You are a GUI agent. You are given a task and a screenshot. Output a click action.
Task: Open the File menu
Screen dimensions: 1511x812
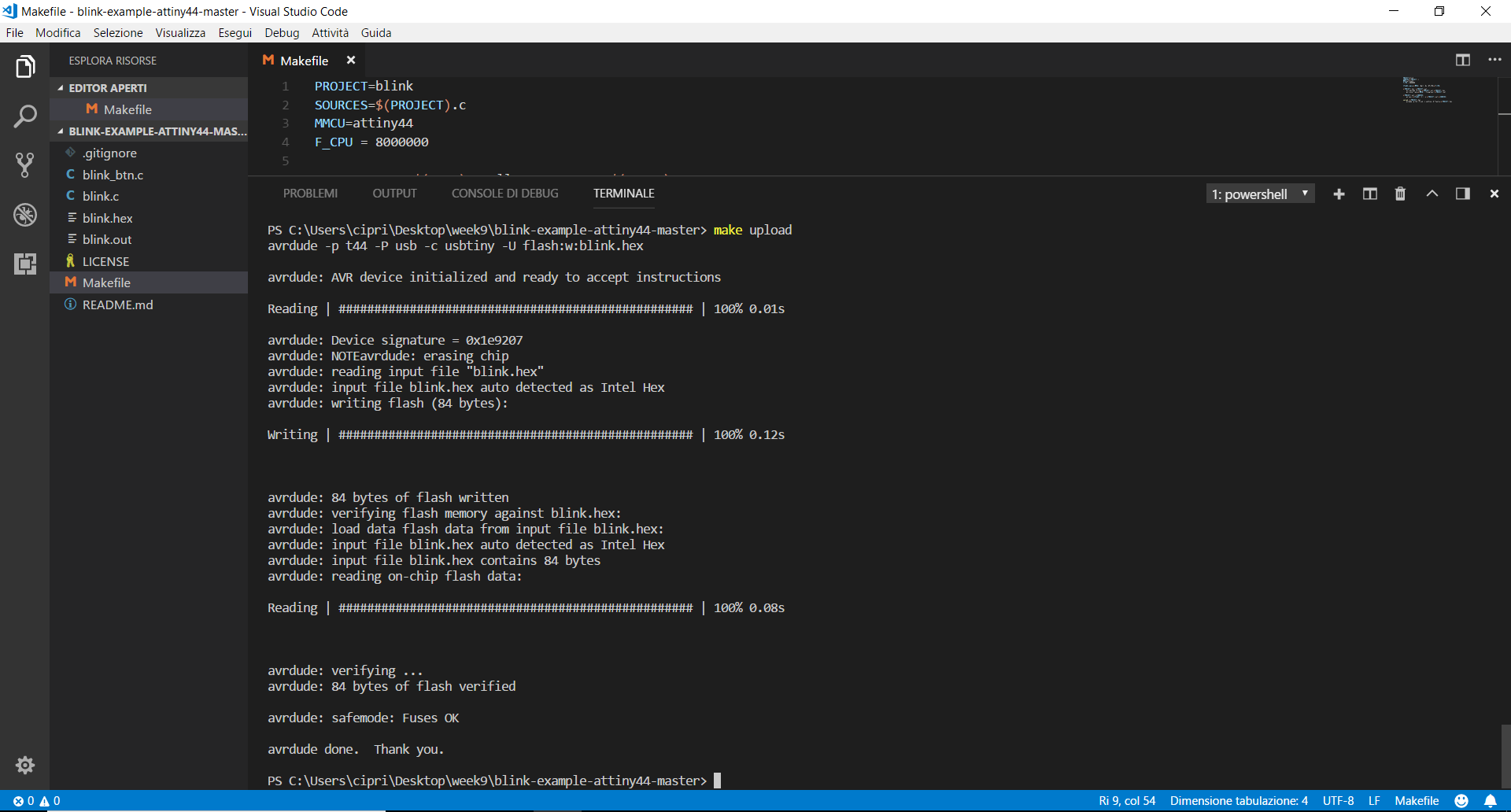(15, 33)
